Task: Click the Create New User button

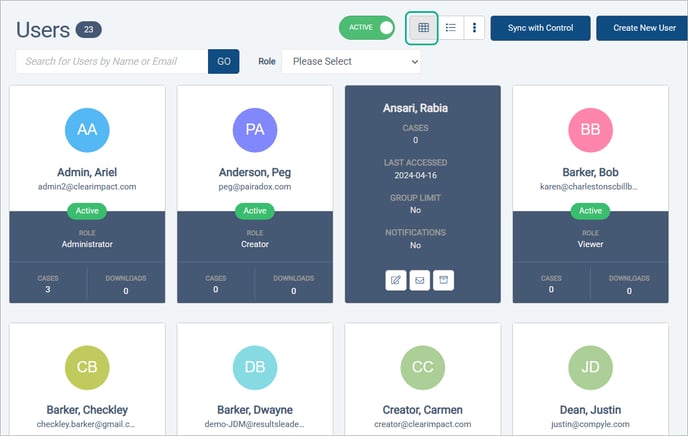Action: [x=643, y=28]
